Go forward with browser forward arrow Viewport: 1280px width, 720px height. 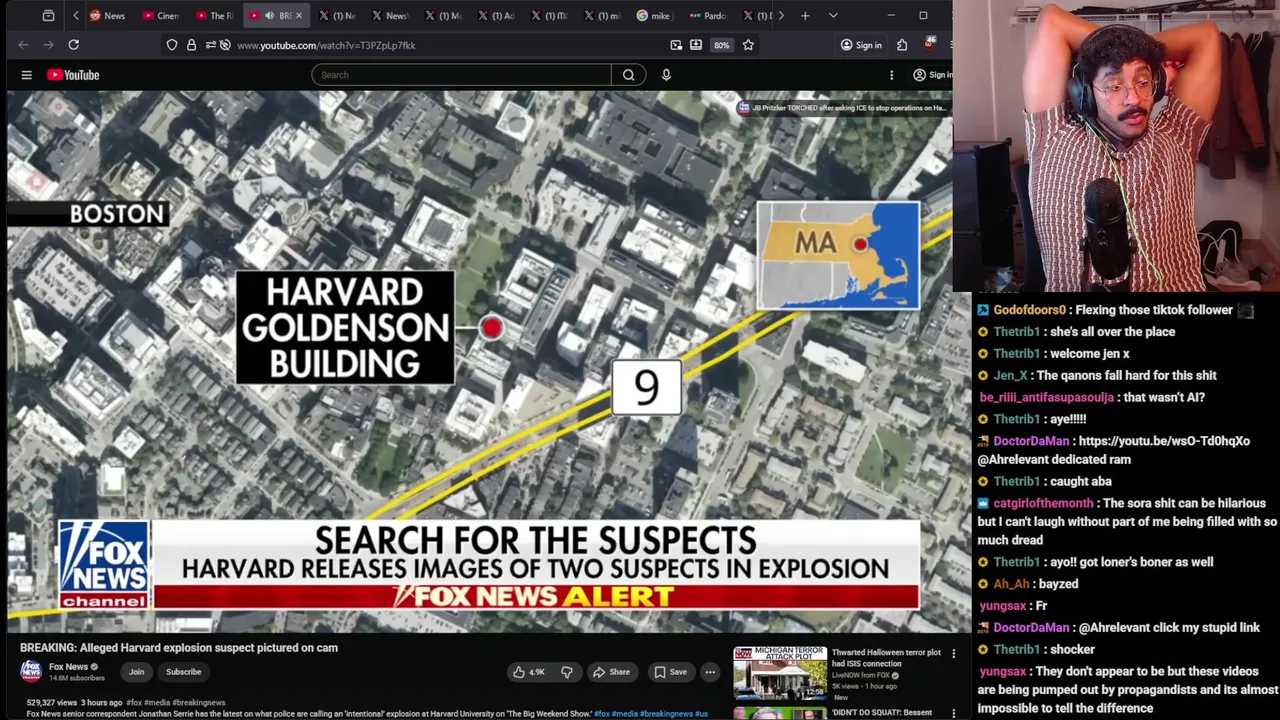click(48, 45)
